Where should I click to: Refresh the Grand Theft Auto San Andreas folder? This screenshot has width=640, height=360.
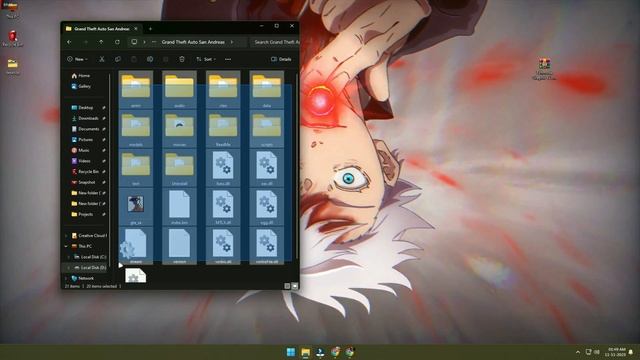pos(117,42)
